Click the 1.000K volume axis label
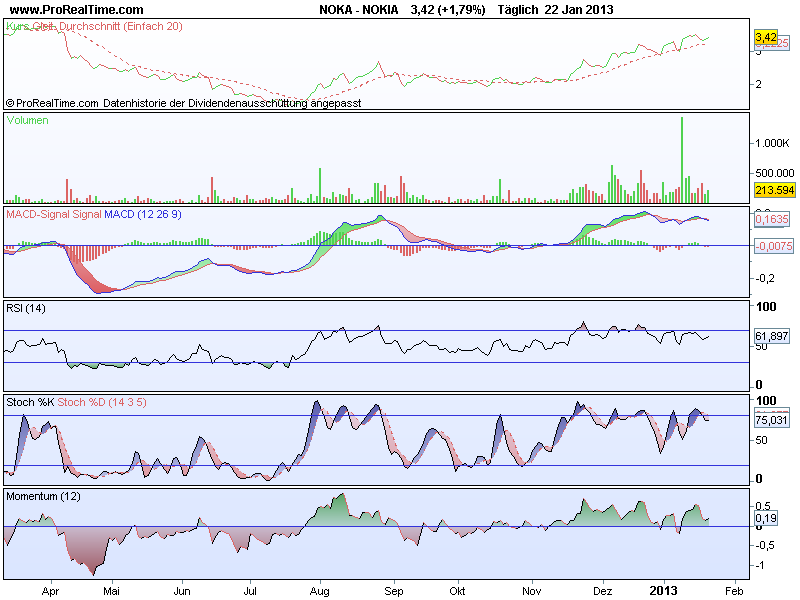 tap(772, 143)
